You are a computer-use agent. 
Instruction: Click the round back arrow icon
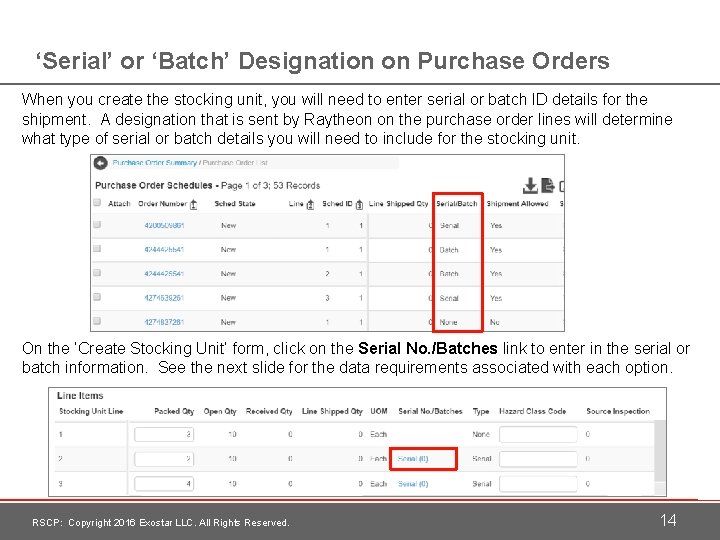pyautogui.click(x=100, y=163)
